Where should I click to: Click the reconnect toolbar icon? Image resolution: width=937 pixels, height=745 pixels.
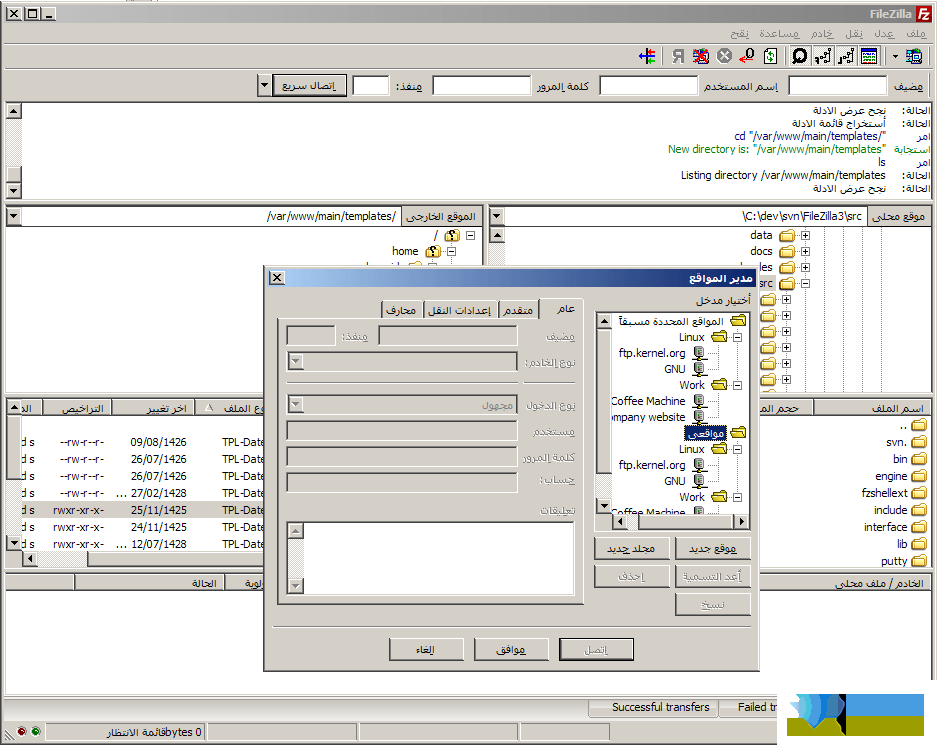pos(678,57)
